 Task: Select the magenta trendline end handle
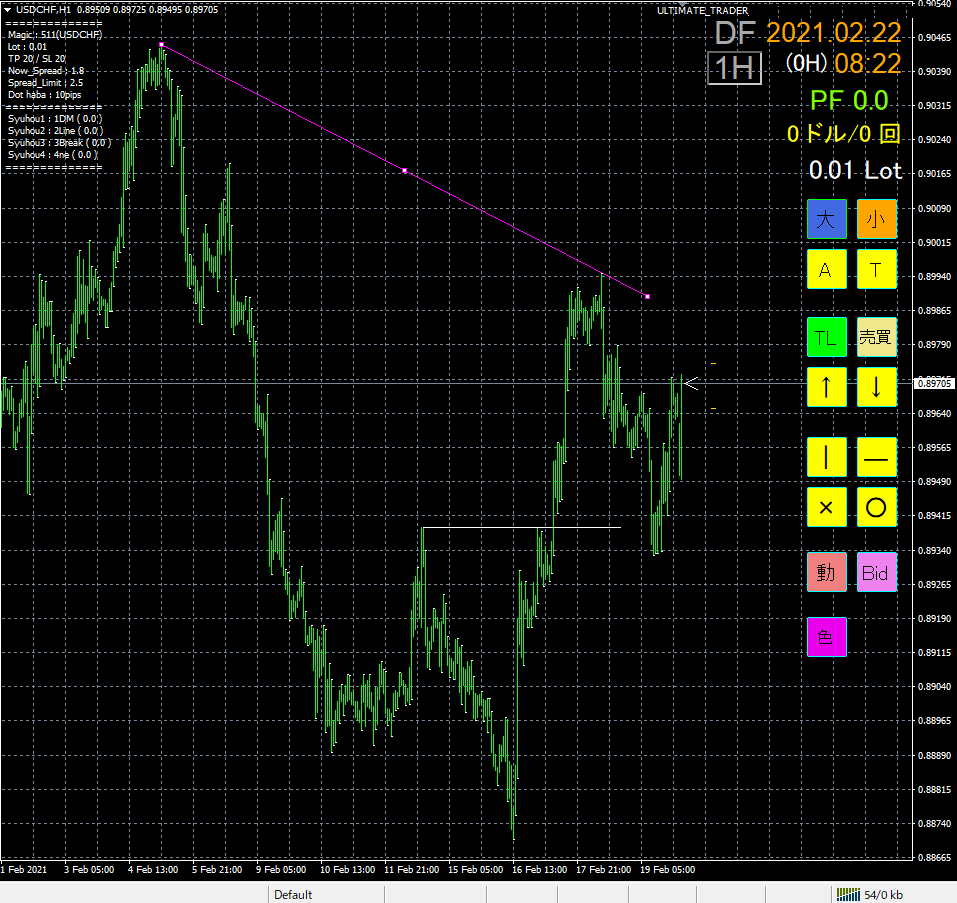click(648, 297)
